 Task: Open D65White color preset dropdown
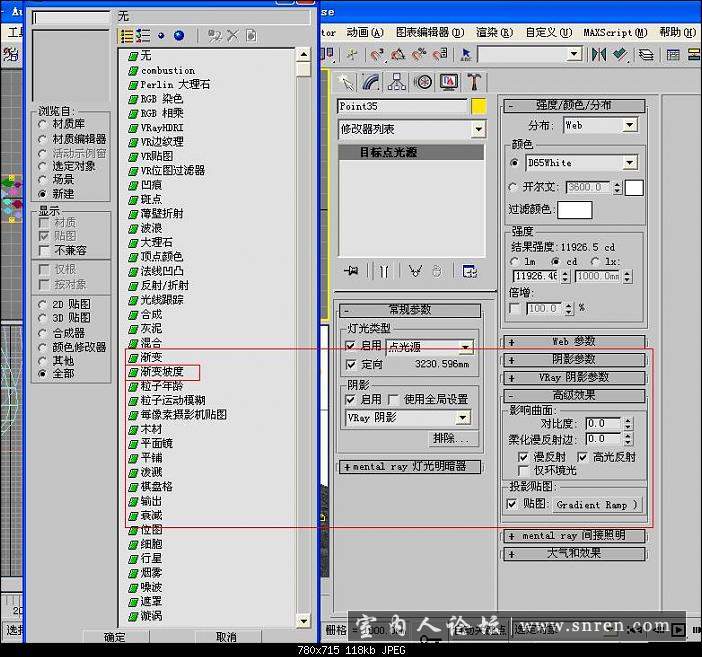(x=582, y=163)
